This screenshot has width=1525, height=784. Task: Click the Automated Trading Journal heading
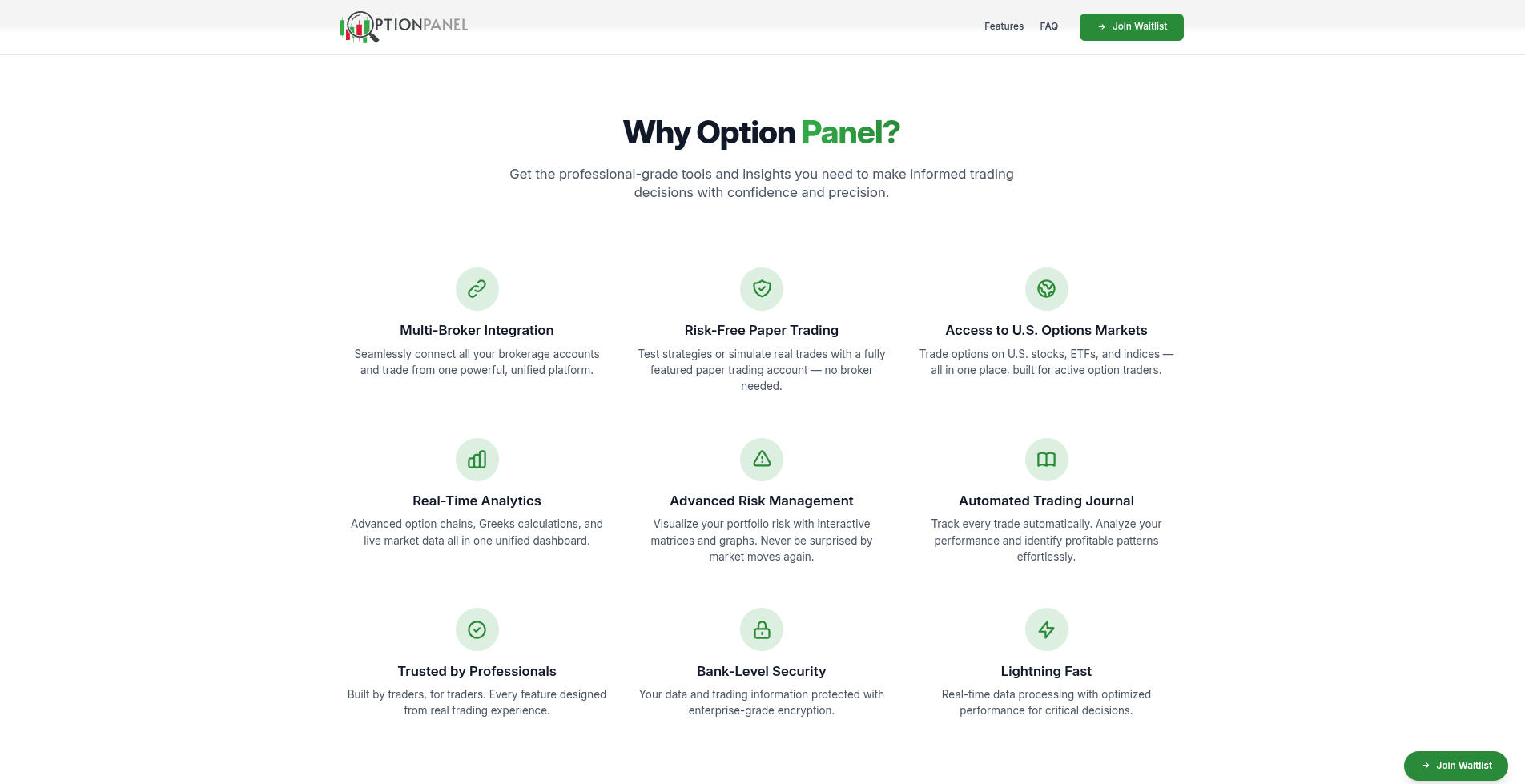point(1046,501)
